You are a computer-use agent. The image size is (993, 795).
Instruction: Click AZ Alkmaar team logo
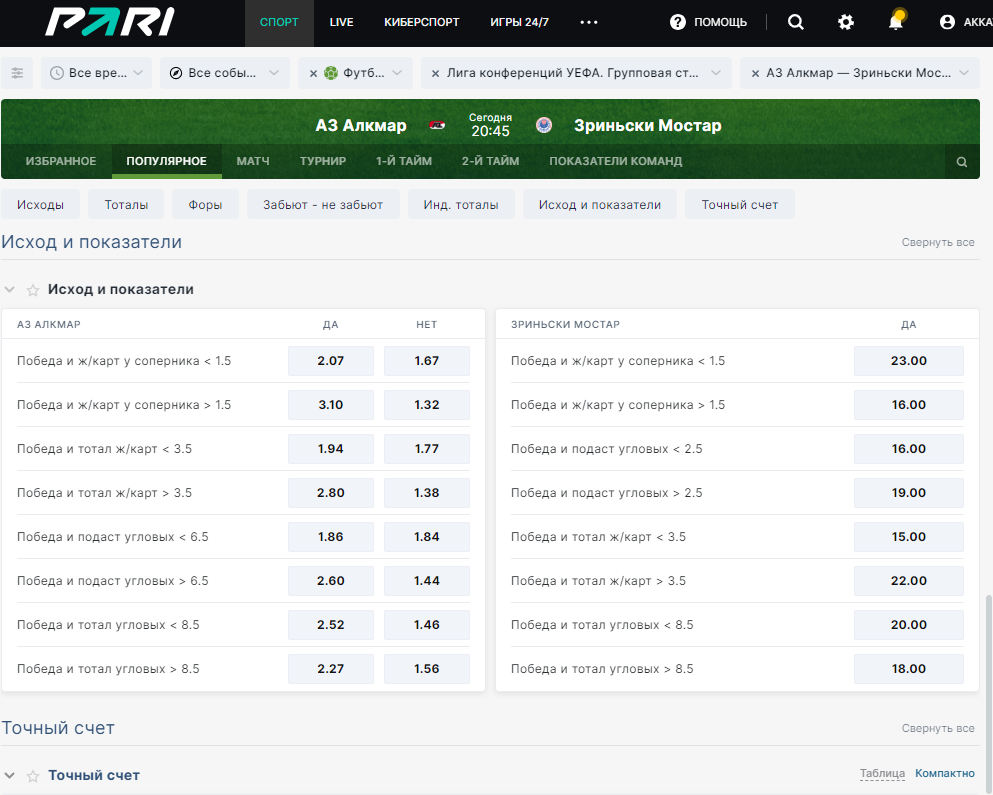click(437, 125)
